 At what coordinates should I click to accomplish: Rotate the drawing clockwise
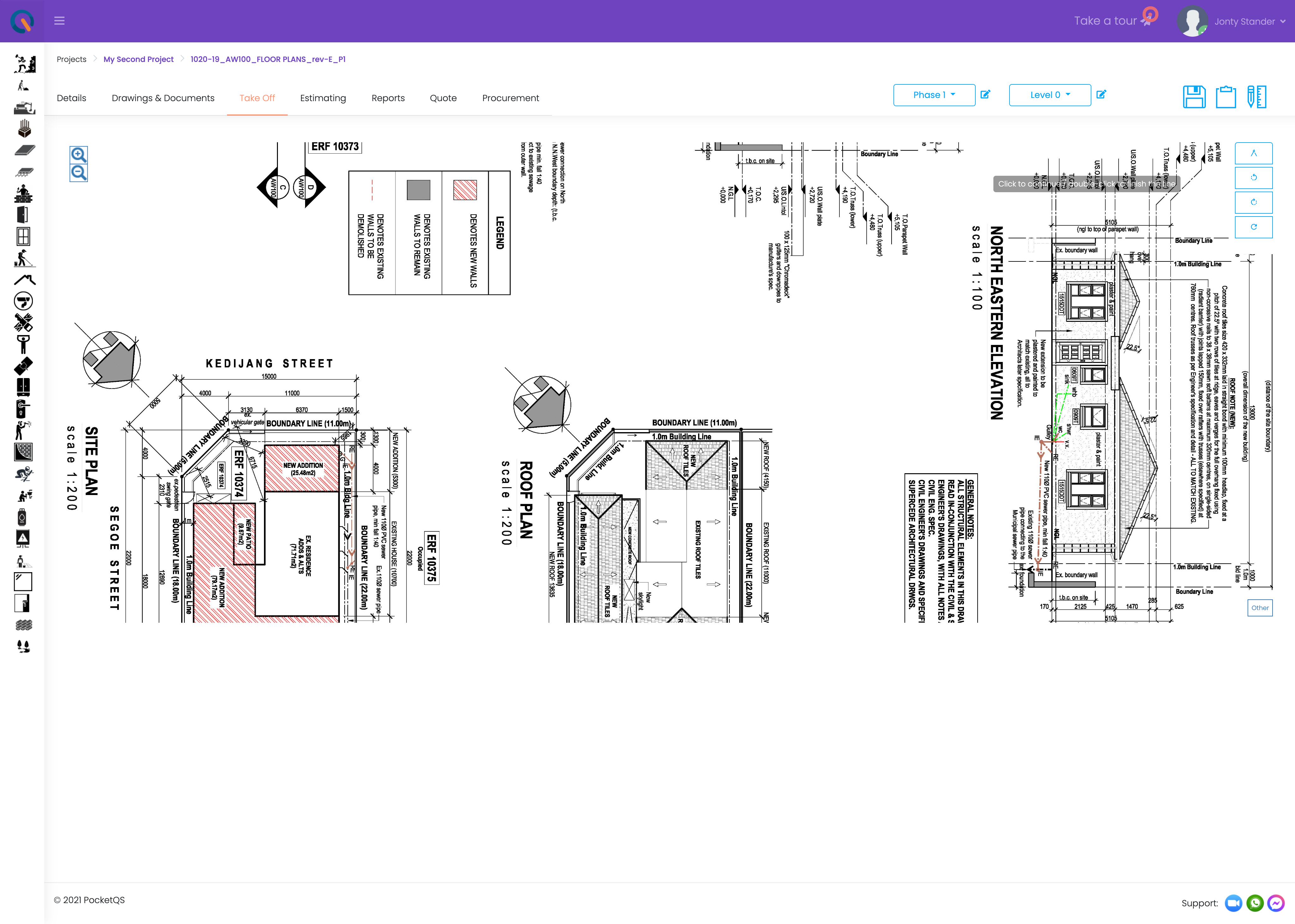(x=1254, y=202)
